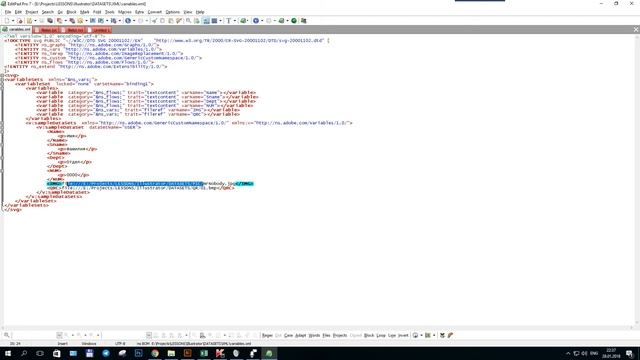Expand the Back history dropdown arrow

click(x=134, y=21)
